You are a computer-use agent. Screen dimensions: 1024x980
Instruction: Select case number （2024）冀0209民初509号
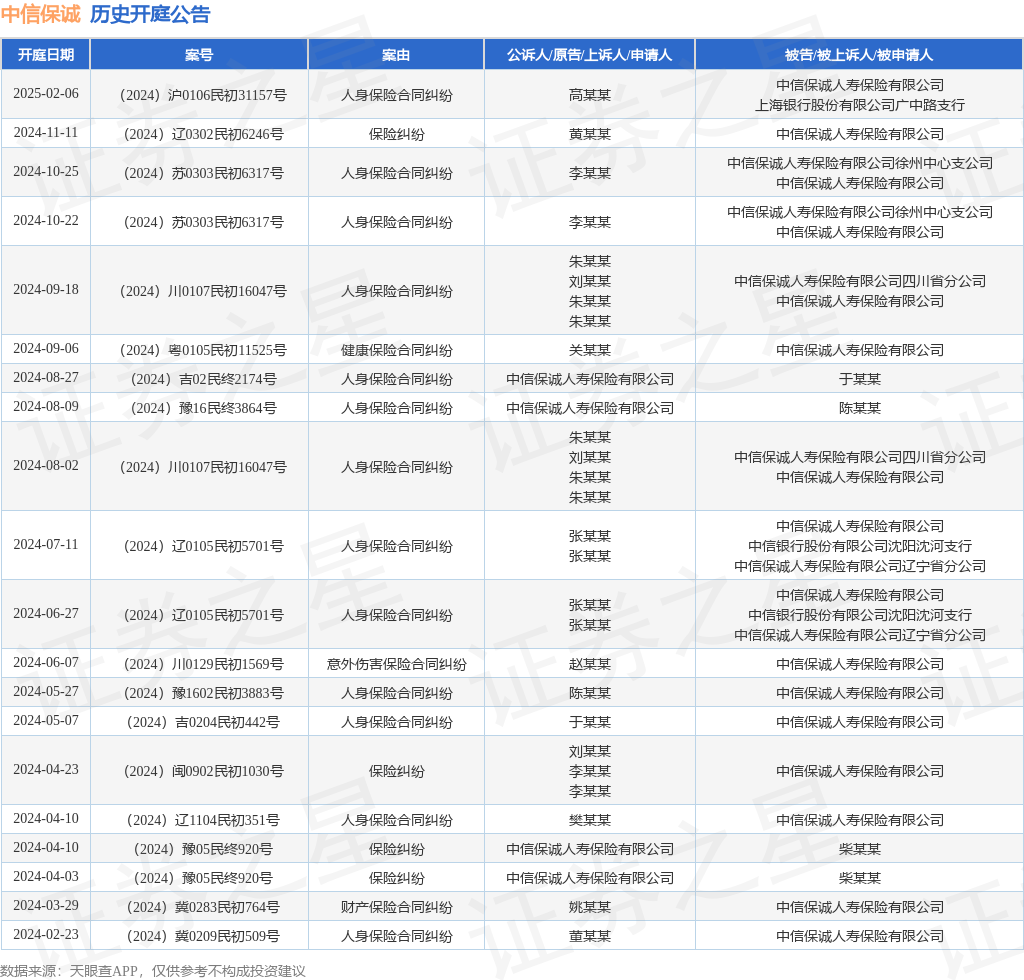(x=199, y=937)
